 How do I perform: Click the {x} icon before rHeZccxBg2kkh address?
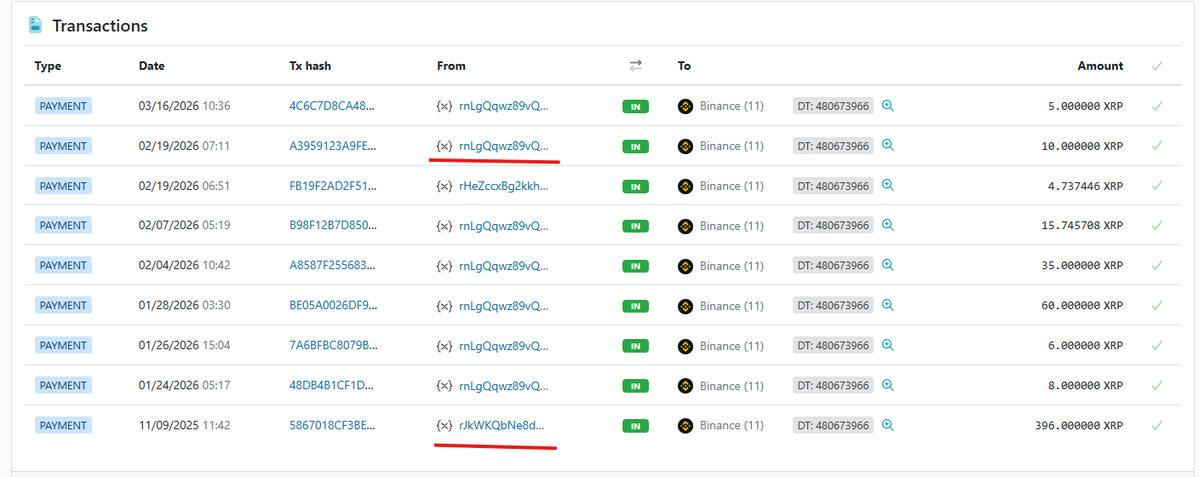pyautogui.click(x=444, y=186)
